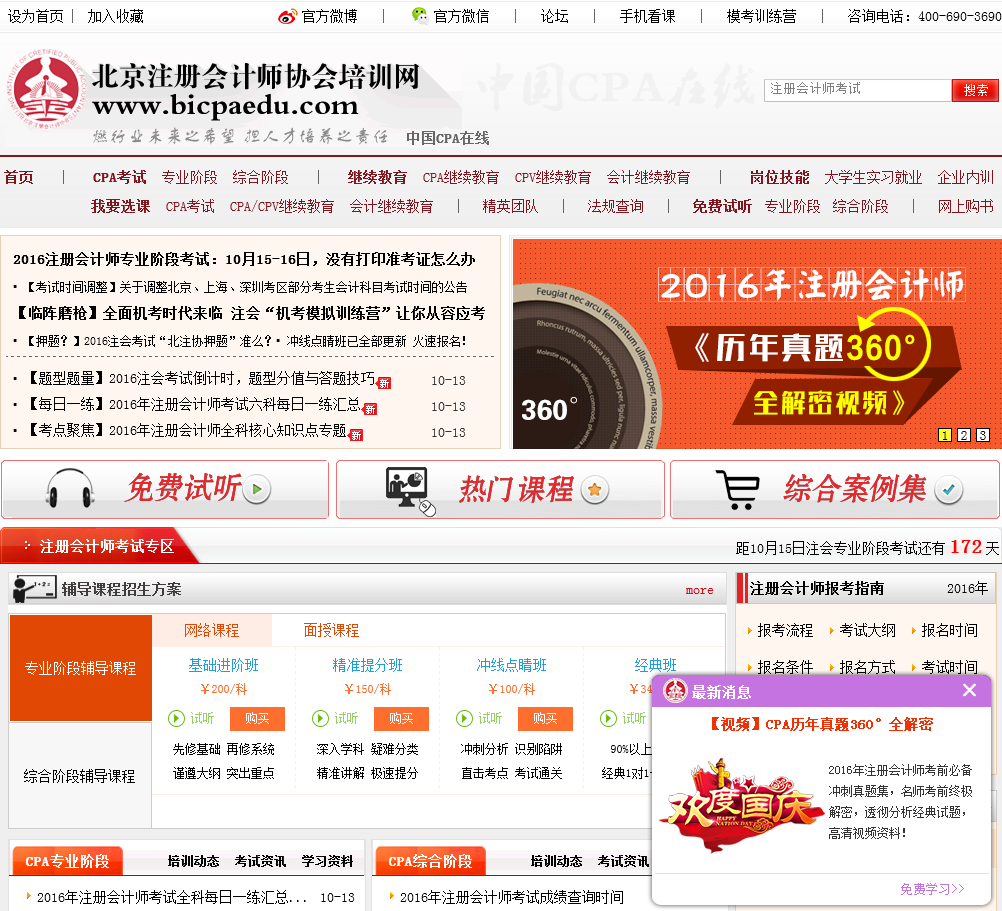
Task: Open the 官方微信 WeChat icon link
Action: pyautogui.click(x=420, y=16)
